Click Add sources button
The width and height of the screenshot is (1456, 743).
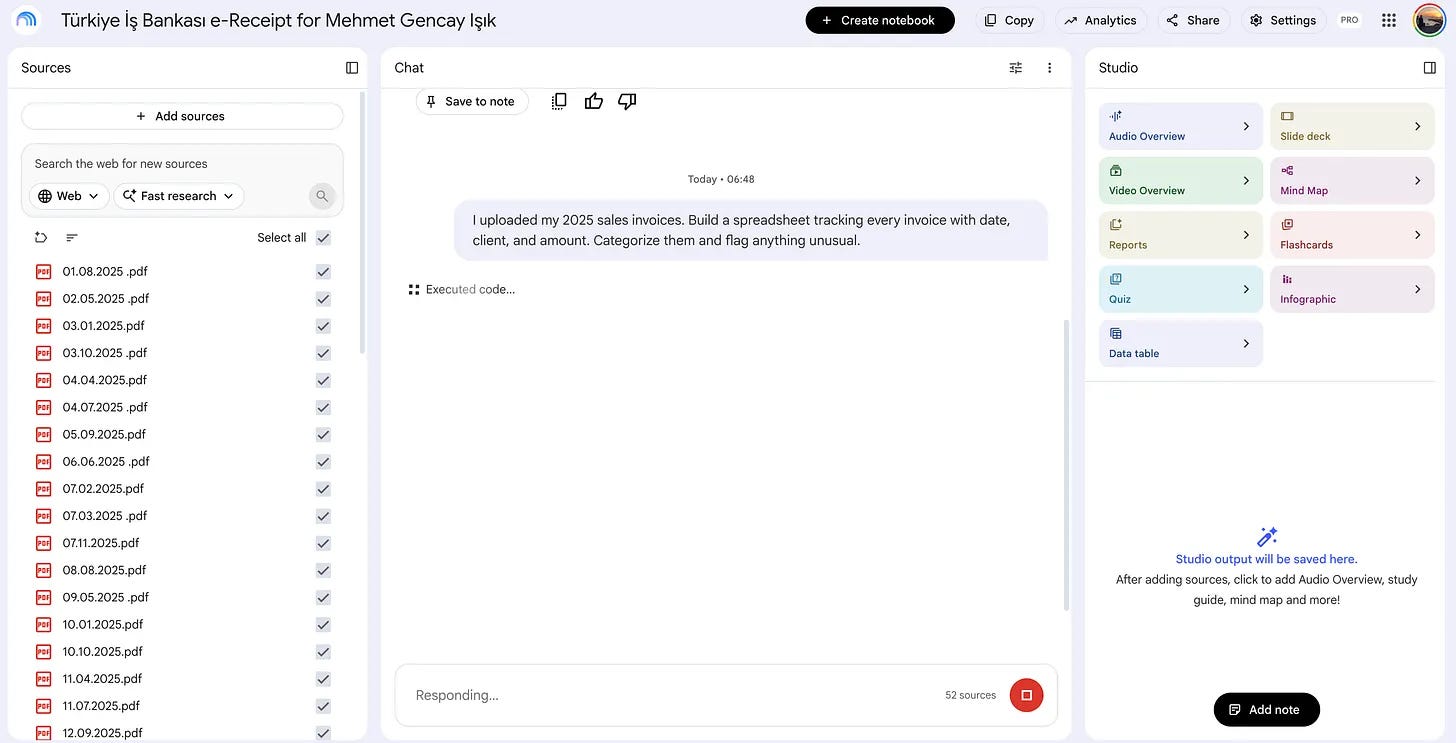182,116
